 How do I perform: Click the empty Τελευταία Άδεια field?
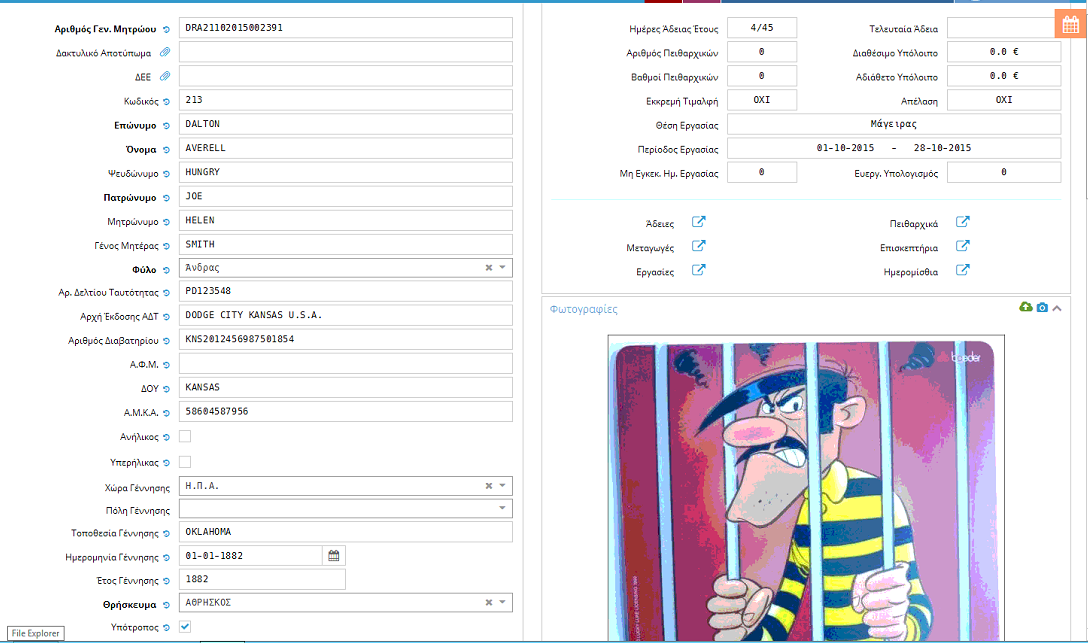pos(1001,28)
